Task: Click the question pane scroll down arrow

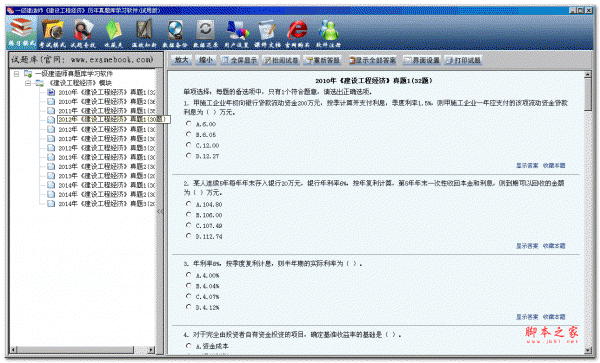Action: (588, 350)
